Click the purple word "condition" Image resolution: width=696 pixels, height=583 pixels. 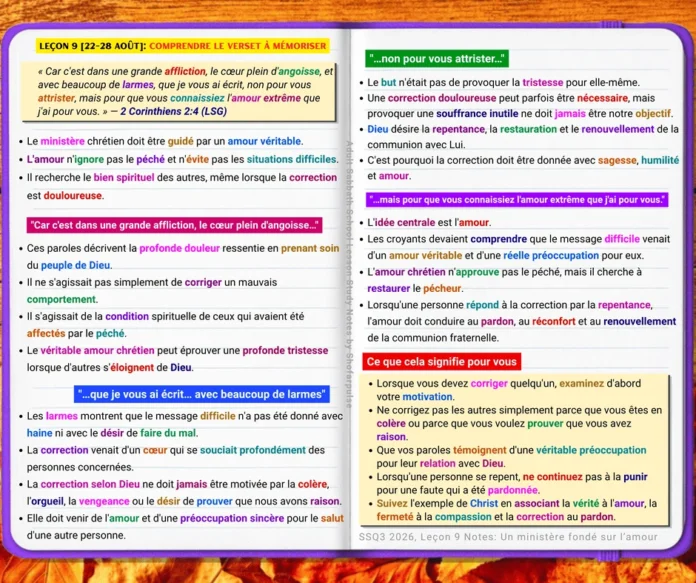point(127,317)
